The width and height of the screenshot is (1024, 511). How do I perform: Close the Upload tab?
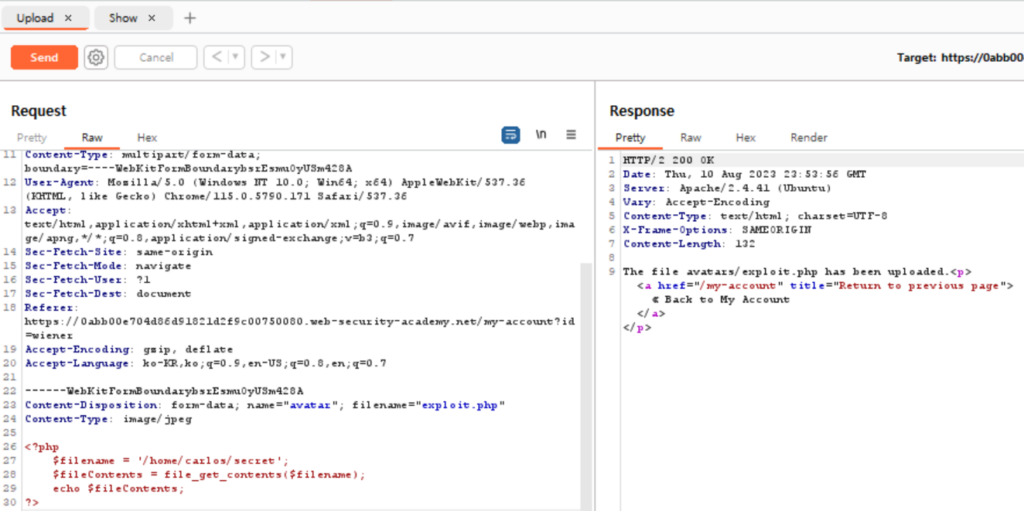(68, 18)
